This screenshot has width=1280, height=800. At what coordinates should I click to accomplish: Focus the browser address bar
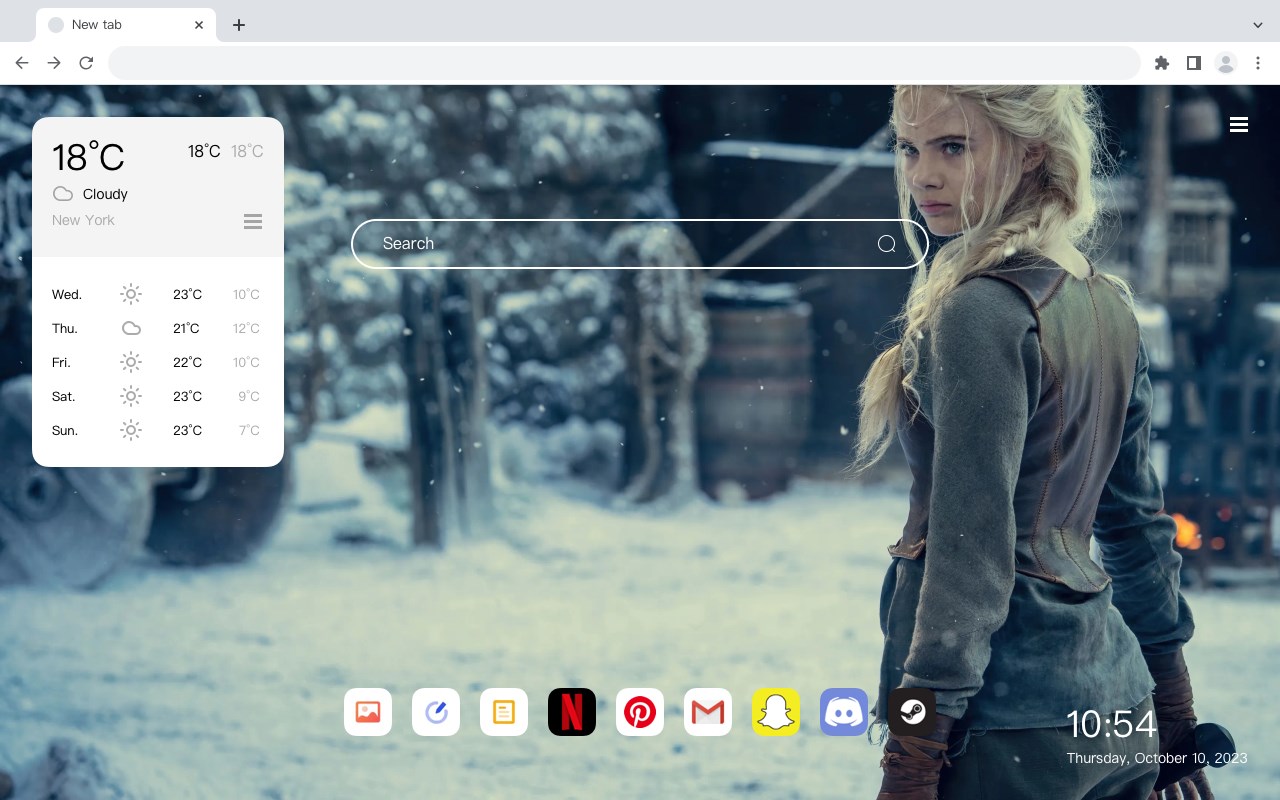point(624,63)
